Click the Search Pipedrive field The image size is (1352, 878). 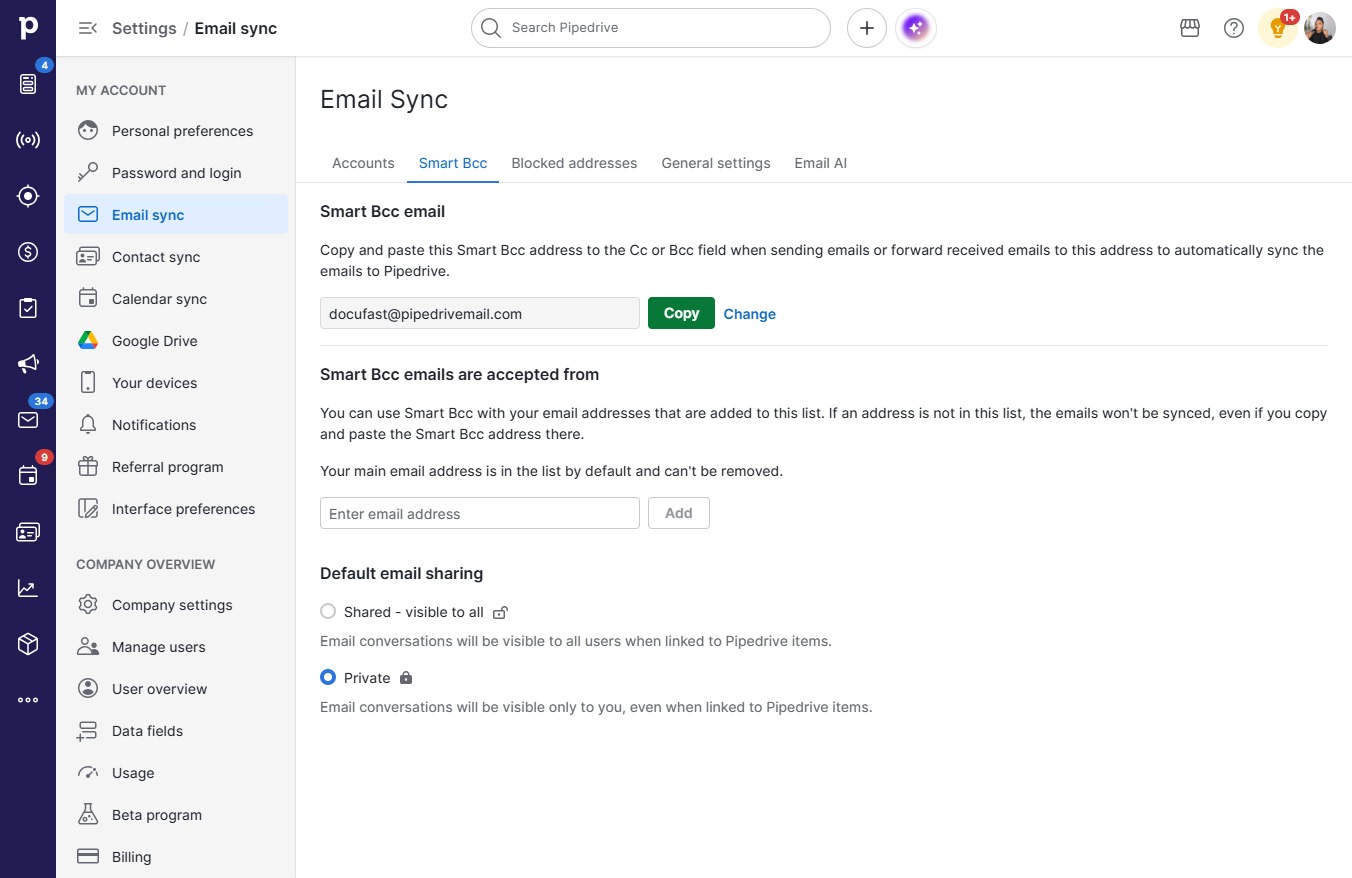pos(651,28)
